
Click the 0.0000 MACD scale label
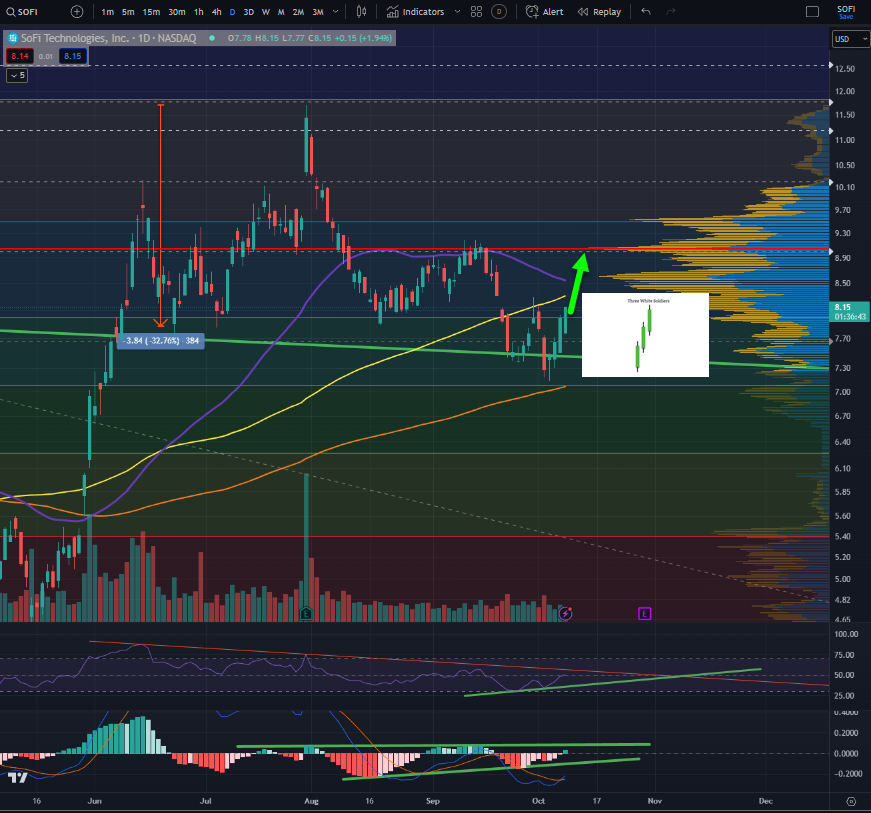(846, 754)
